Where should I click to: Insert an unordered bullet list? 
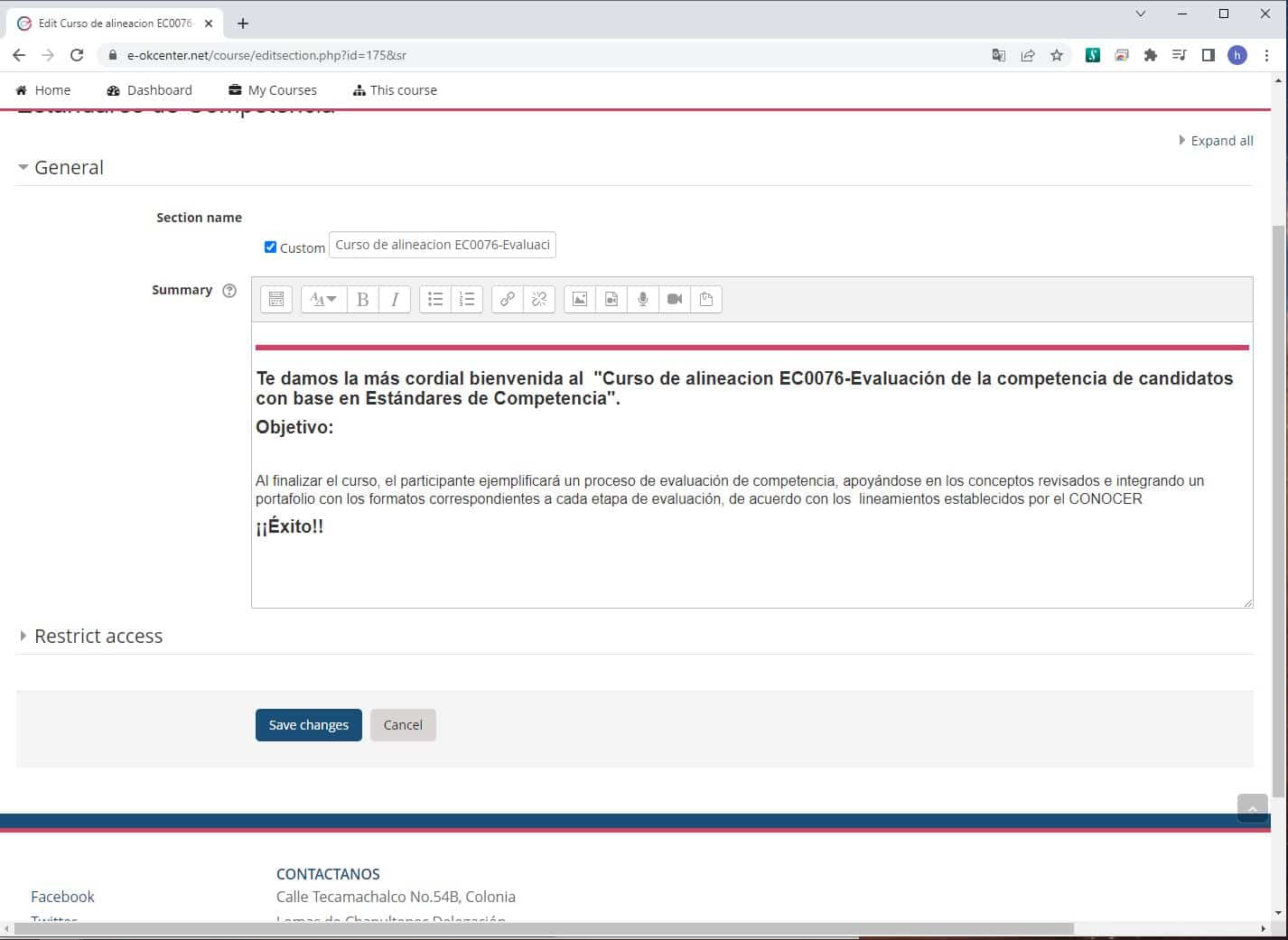(x=435, y=299)
